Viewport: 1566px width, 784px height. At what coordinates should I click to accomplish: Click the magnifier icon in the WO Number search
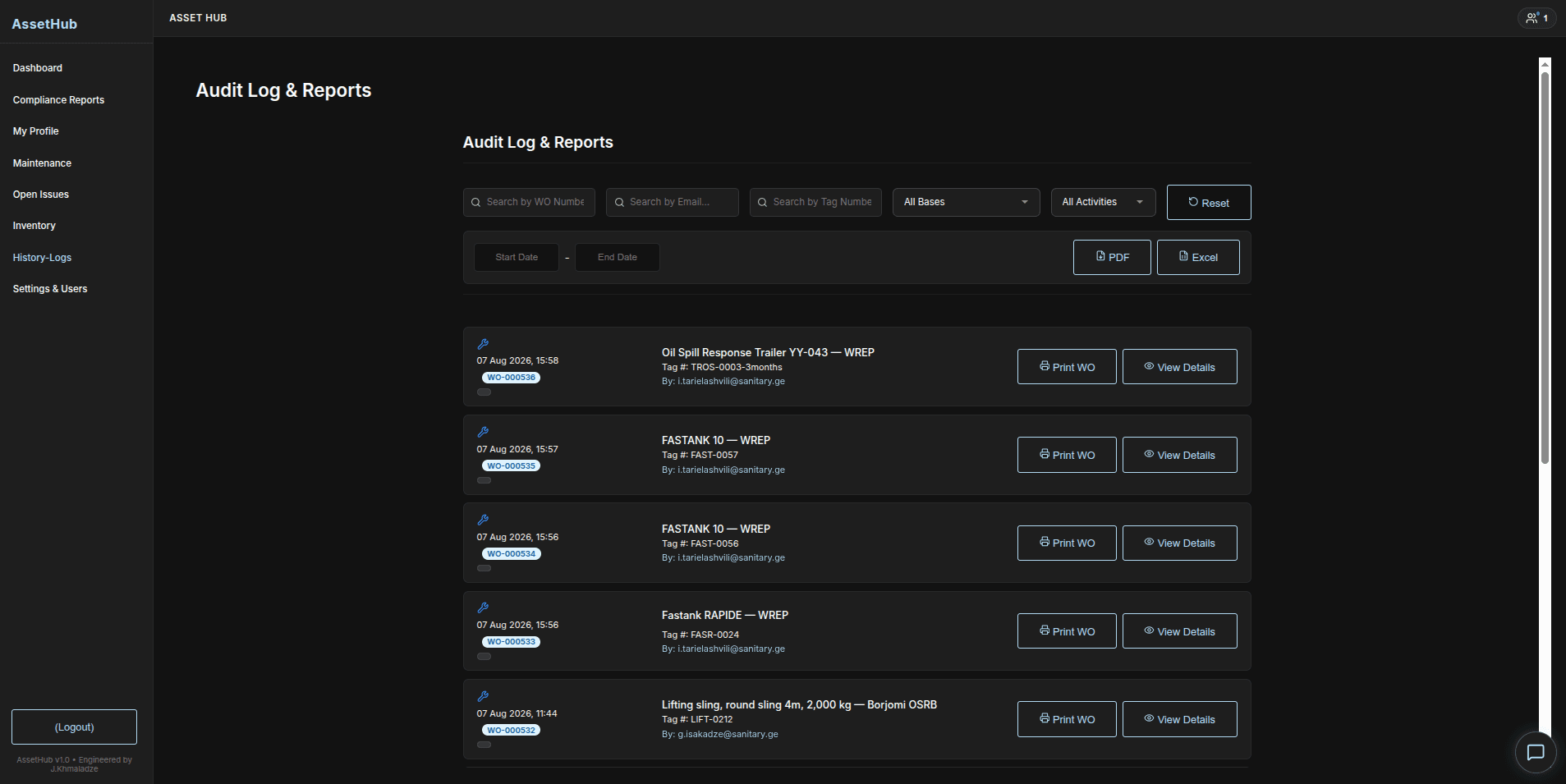(x=476, y=202)
